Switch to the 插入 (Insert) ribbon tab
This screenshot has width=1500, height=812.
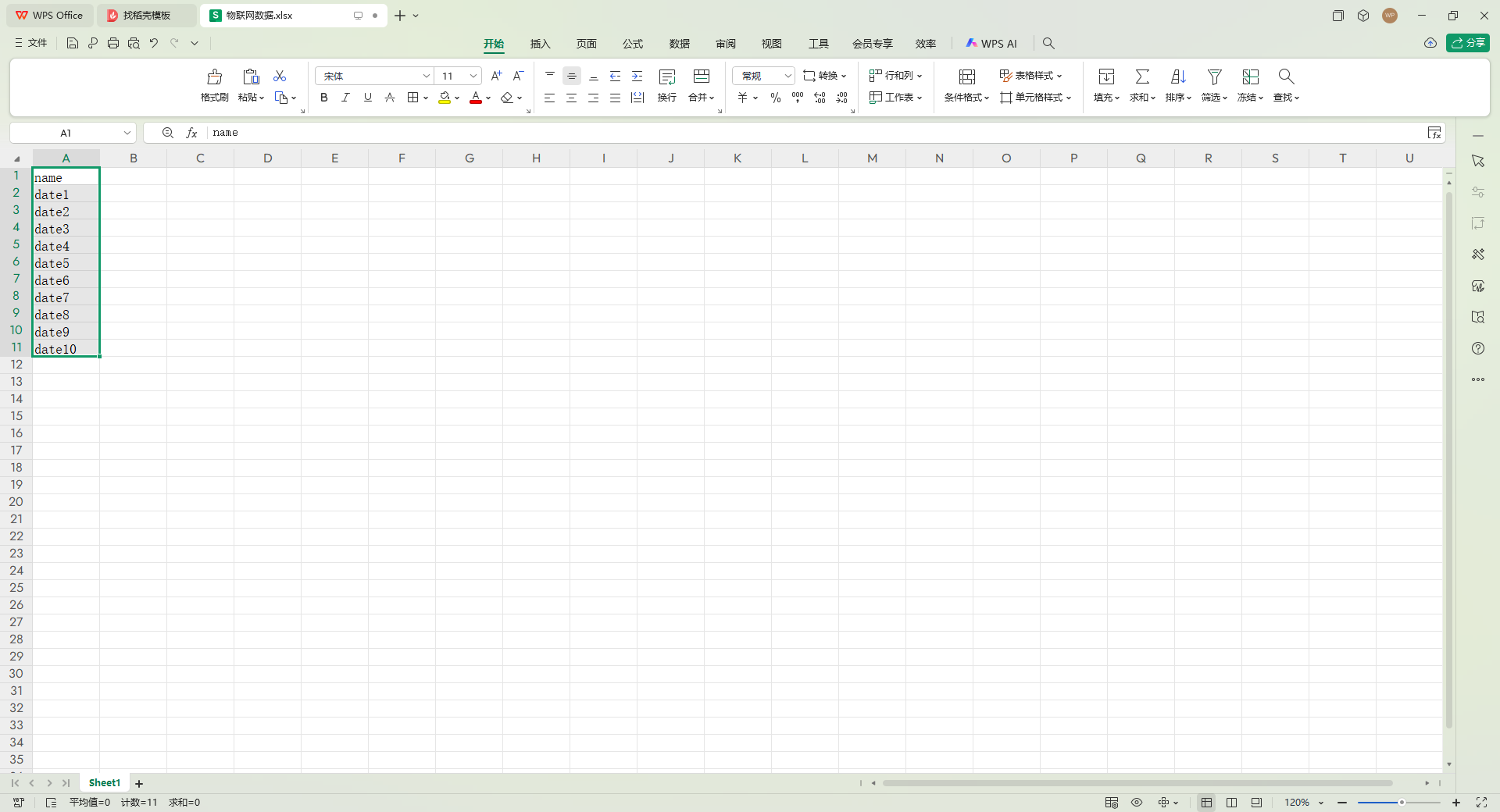pyautogui.click(x=540, y=44)
